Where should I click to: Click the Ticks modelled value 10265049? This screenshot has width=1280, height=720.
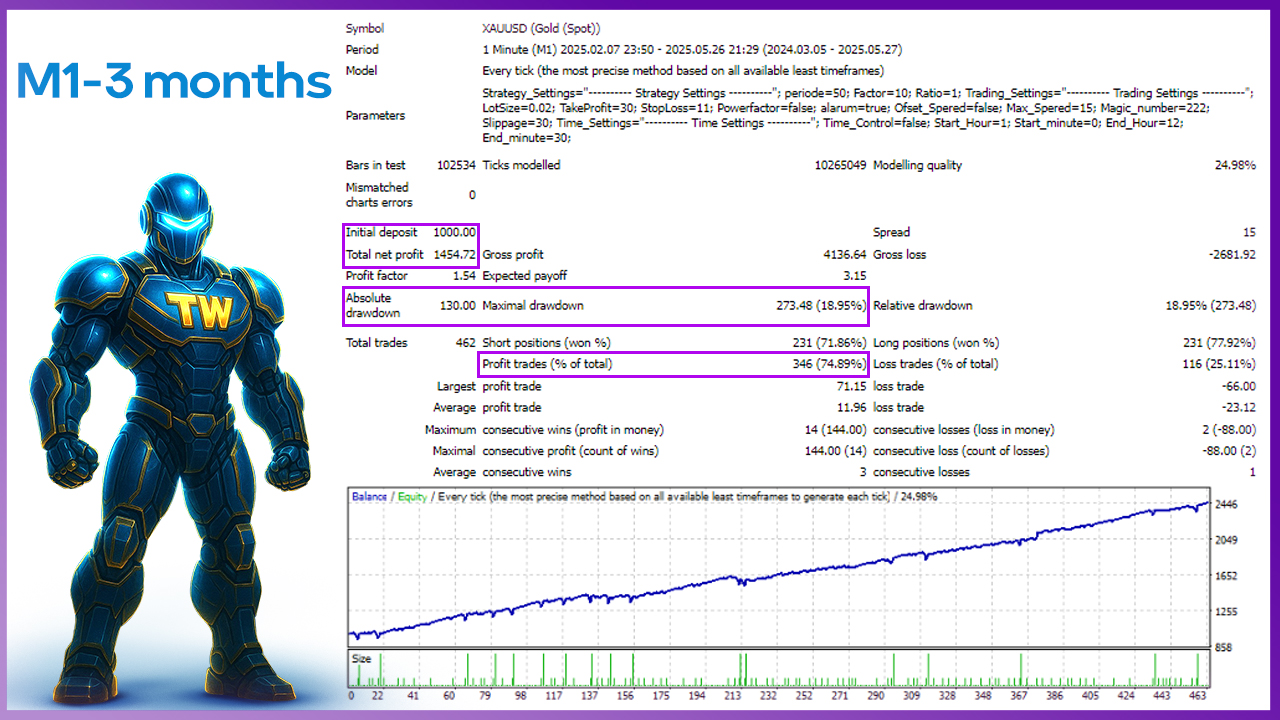(x=840, y=166)
